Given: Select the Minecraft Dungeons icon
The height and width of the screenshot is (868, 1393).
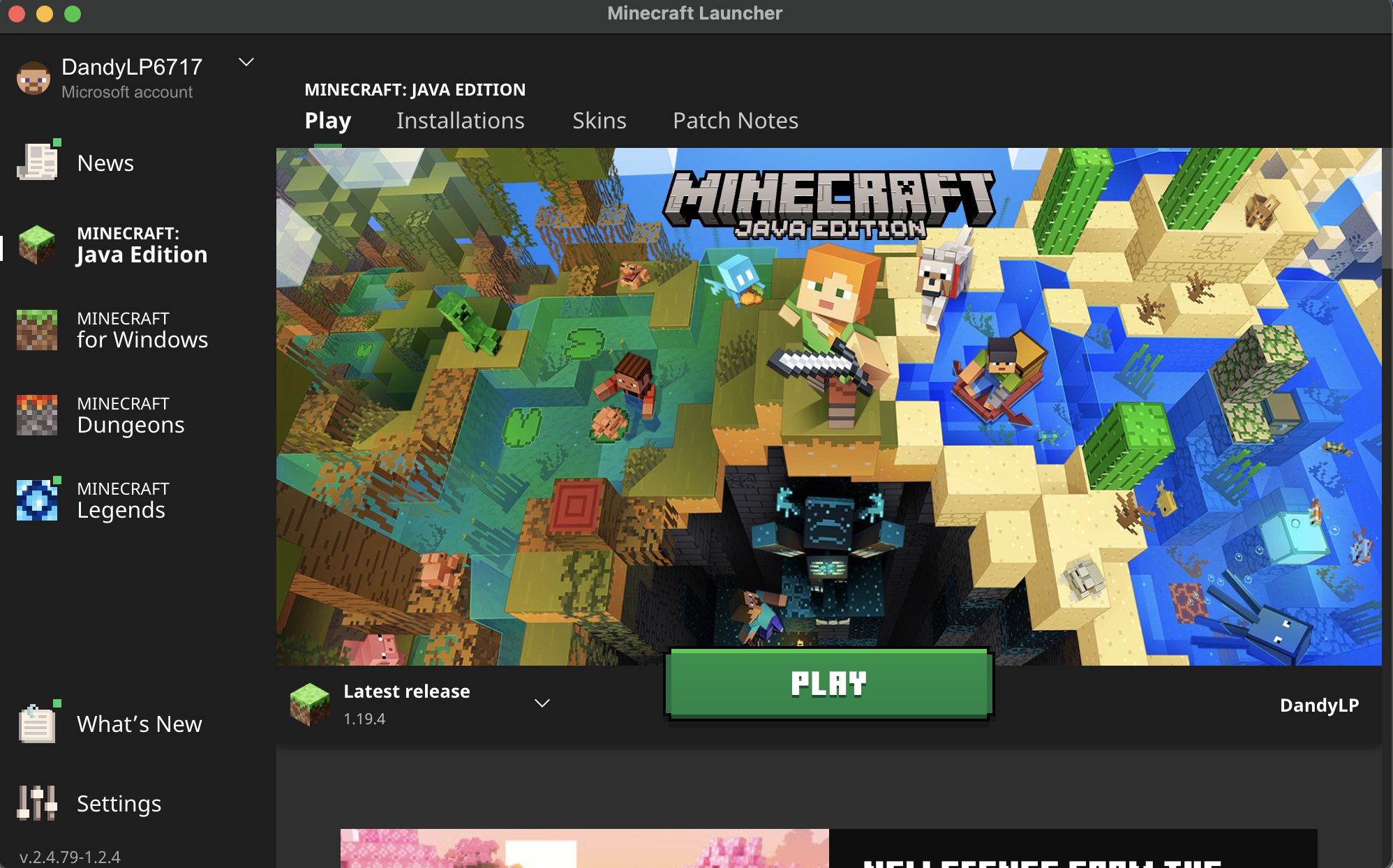Looking at the screenshot, I should pyautogui.click(x=37, y=414).
